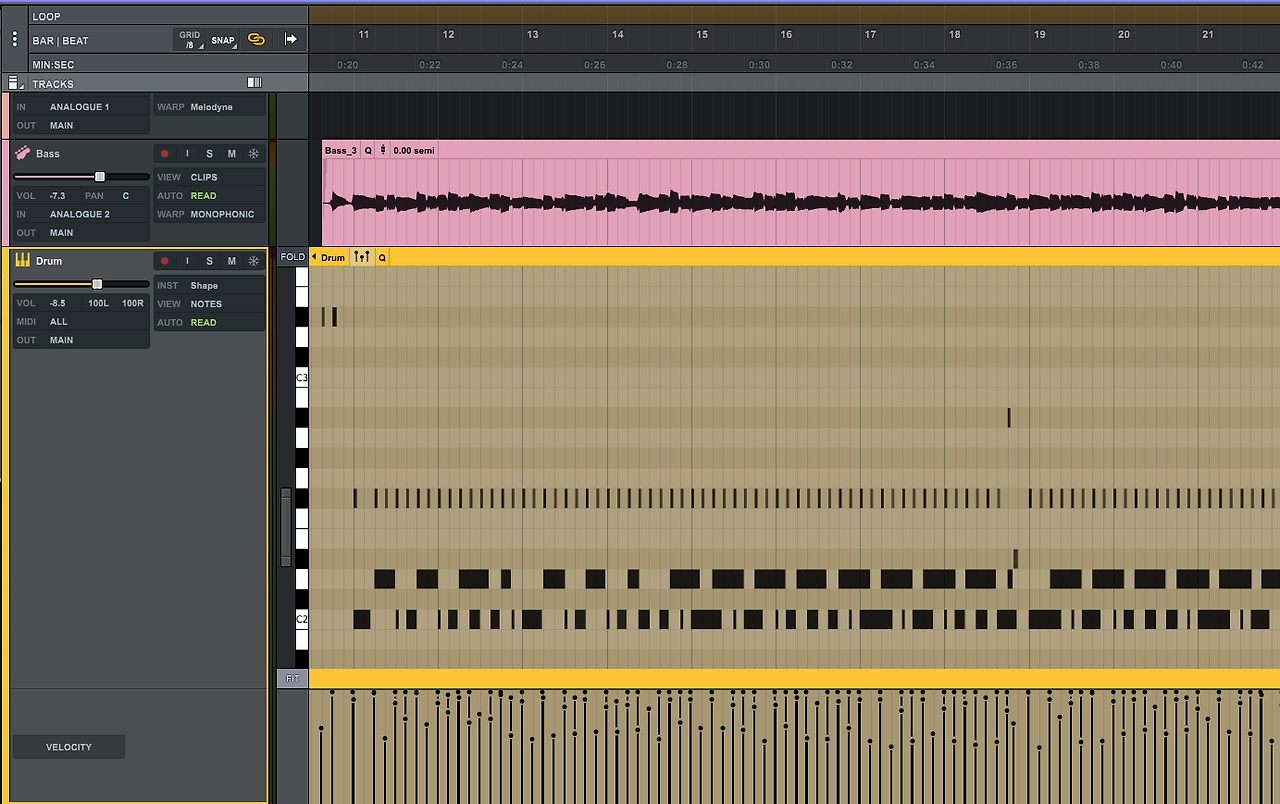Click the piano roll vertical scroll handle

(286, 527)
